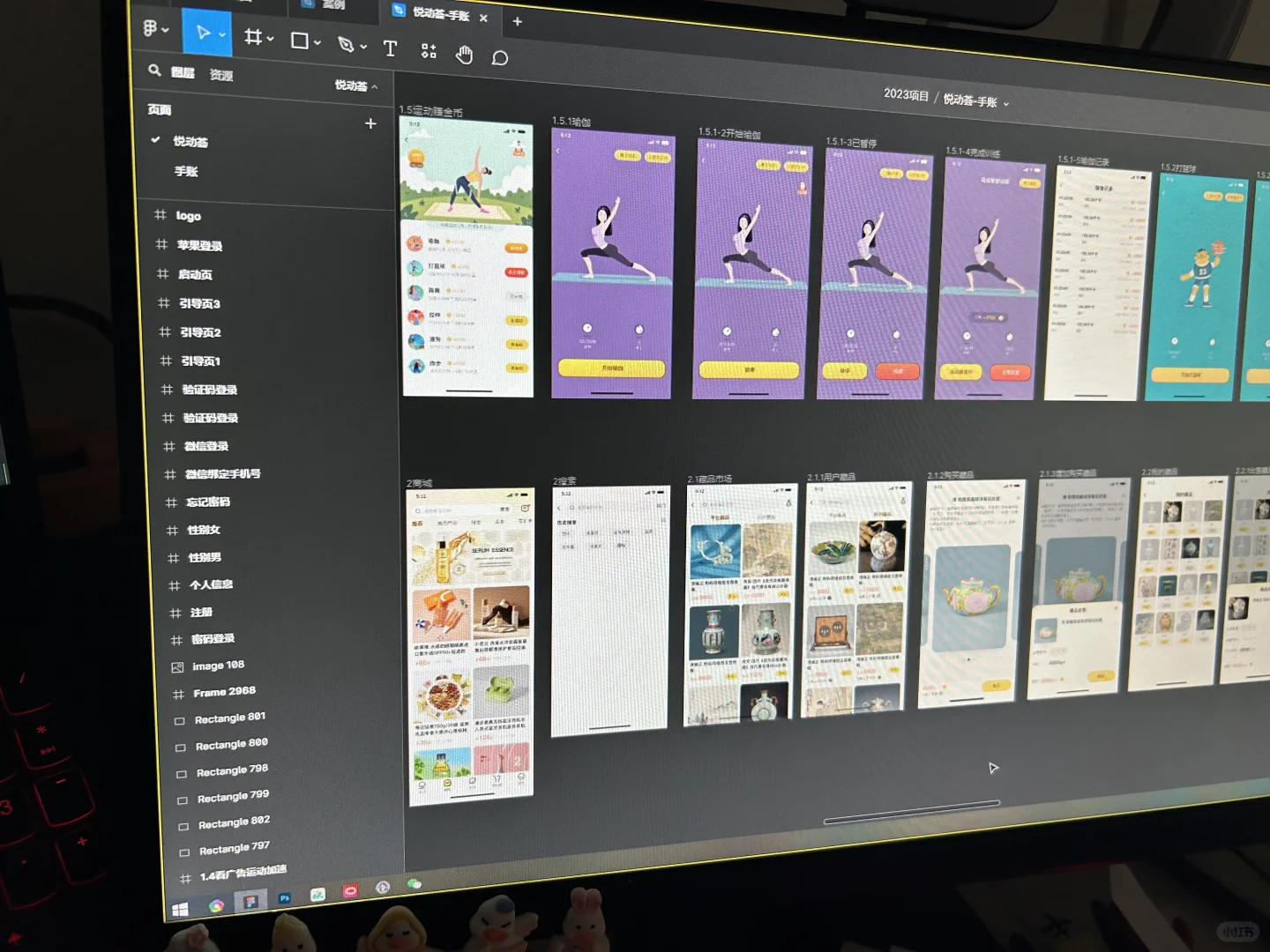Open a new file tab with the plus
Image resolution: width=1270 pixels, height=952 pixels.
[518, 21]
